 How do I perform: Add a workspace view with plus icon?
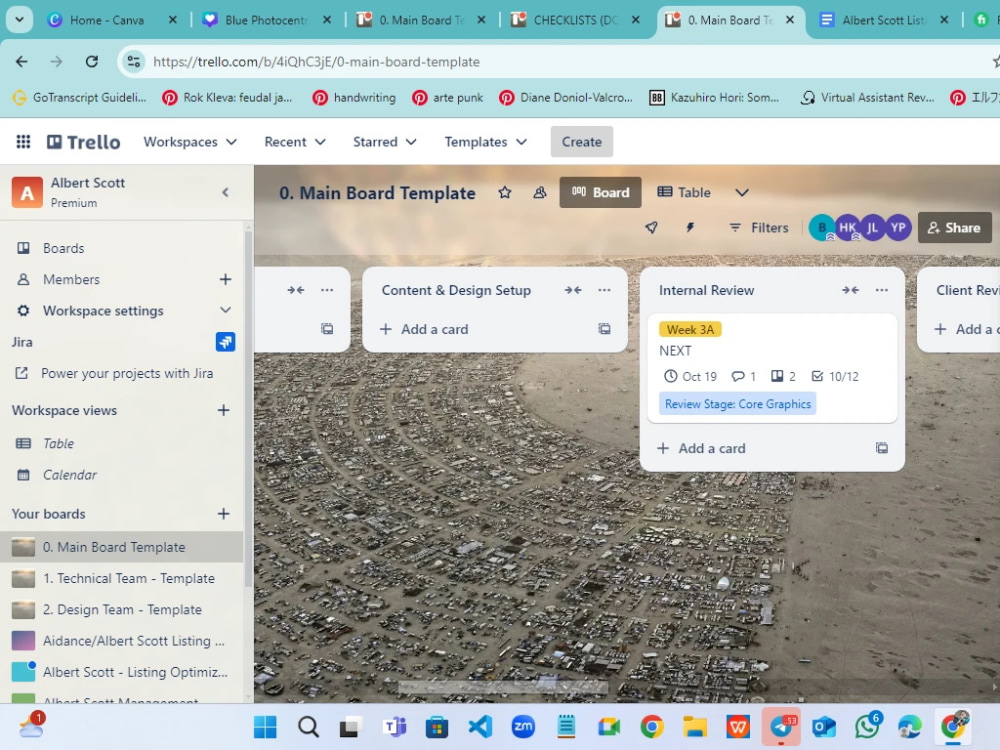click(223, 410)
